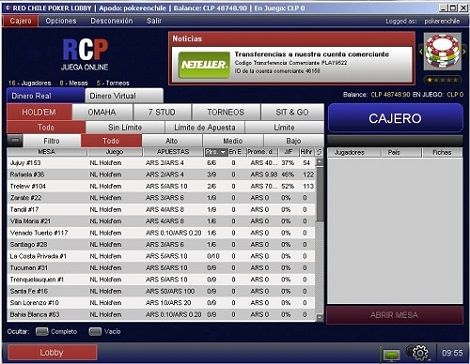
Task: Sort by APUESTAS column header
Action: click(x=173, y=152)
